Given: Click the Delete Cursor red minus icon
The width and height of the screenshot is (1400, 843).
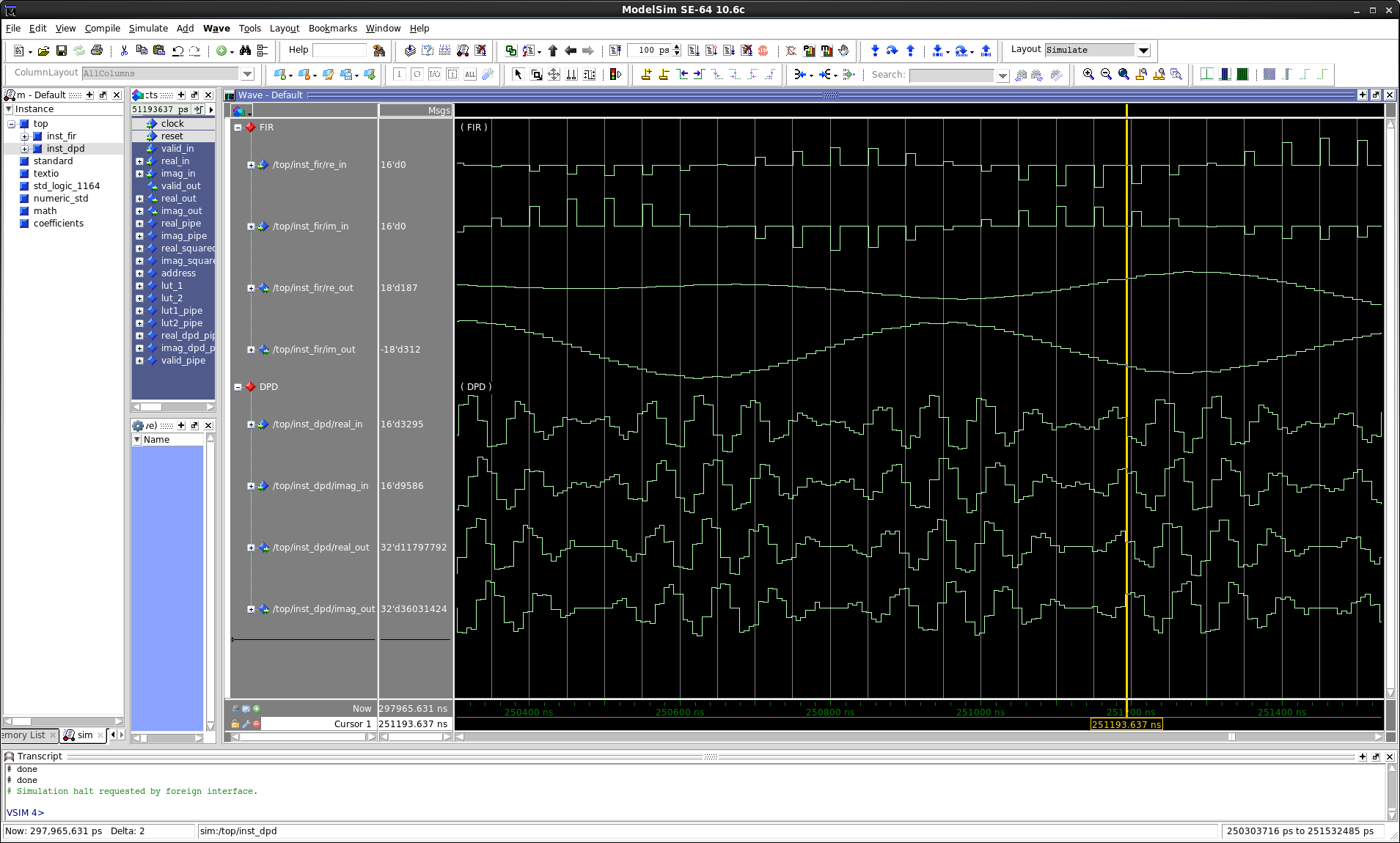Looking at the screenshot, I should [x=257, y=724].
